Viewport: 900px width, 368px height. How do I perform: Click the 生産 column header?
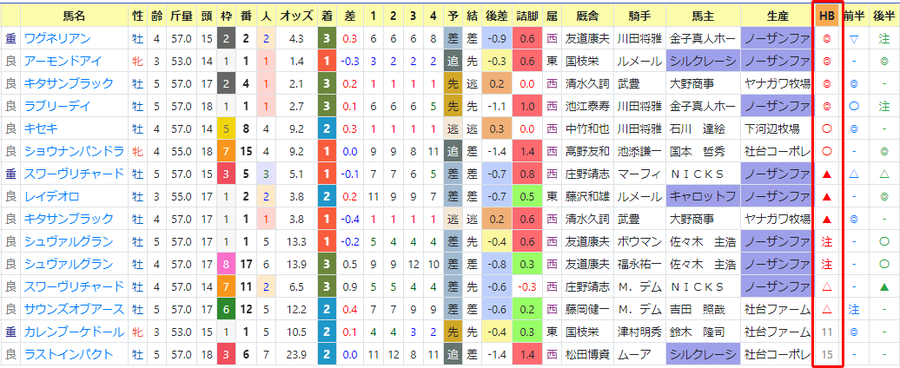pos(777,16)
